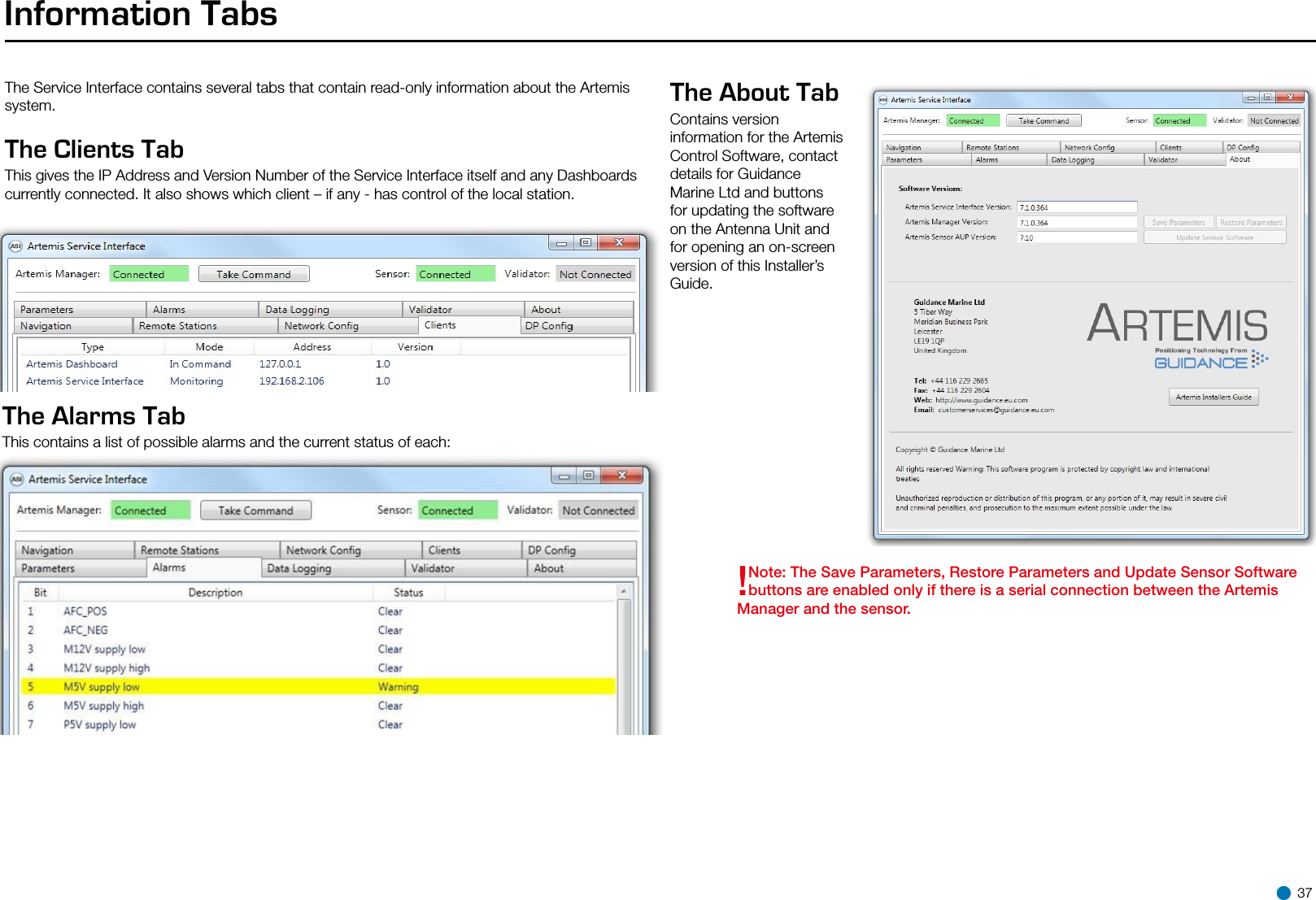Select the M5V supply high alarm row
Screen dimensions: 1316x900
point(318,706)
